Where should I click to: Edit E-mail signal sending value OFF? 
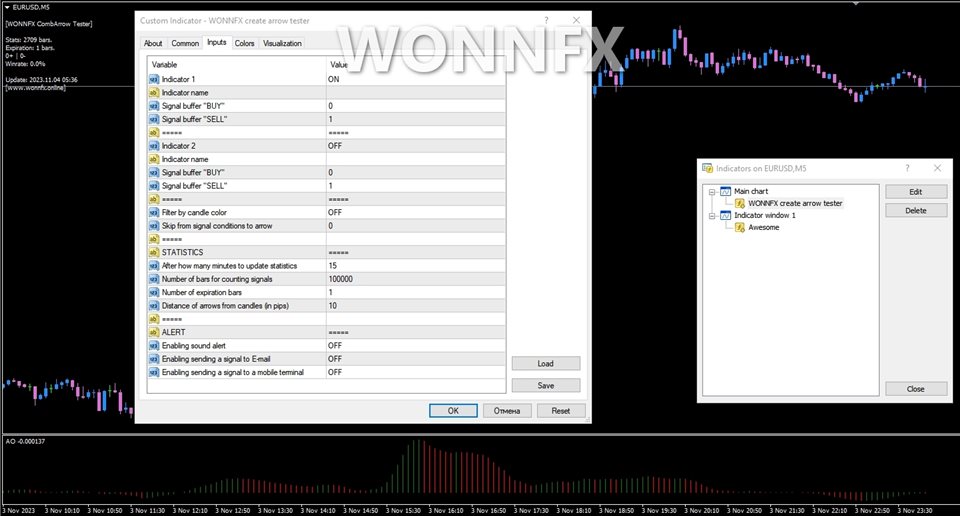click(416, 359)
